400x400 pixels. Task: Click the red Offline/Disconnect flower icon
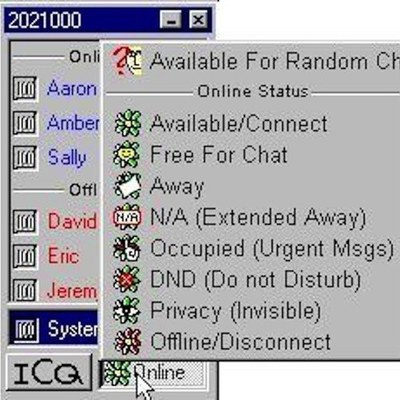tap(127, 342)
